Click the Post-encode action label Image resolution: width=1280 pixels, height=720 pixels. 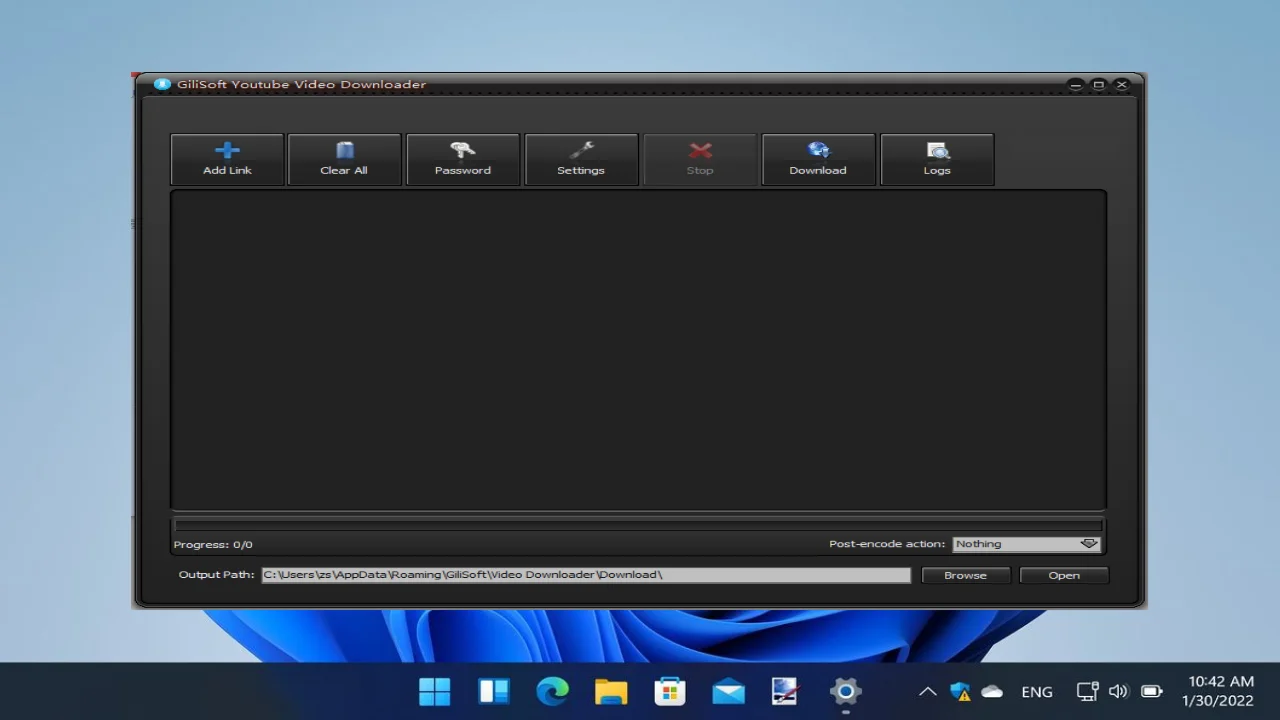click(886, 544)
